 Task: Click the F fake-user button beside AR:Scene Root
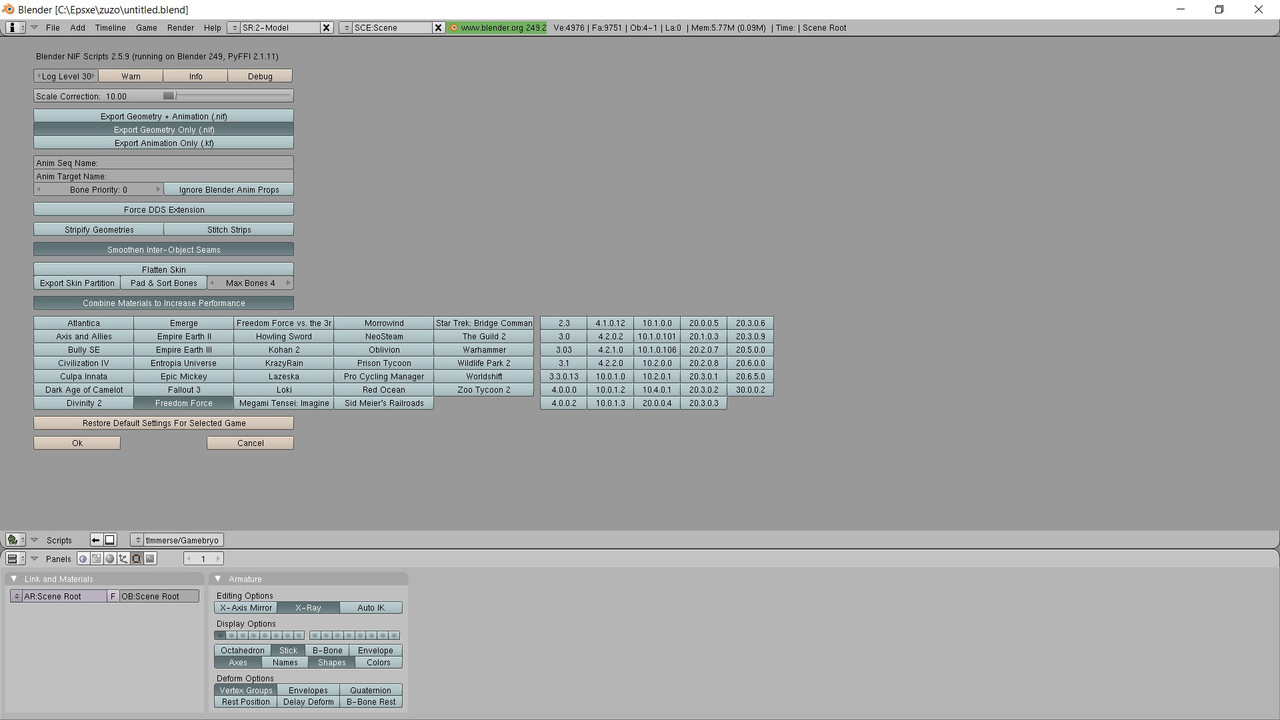click(x=113, y=596)
